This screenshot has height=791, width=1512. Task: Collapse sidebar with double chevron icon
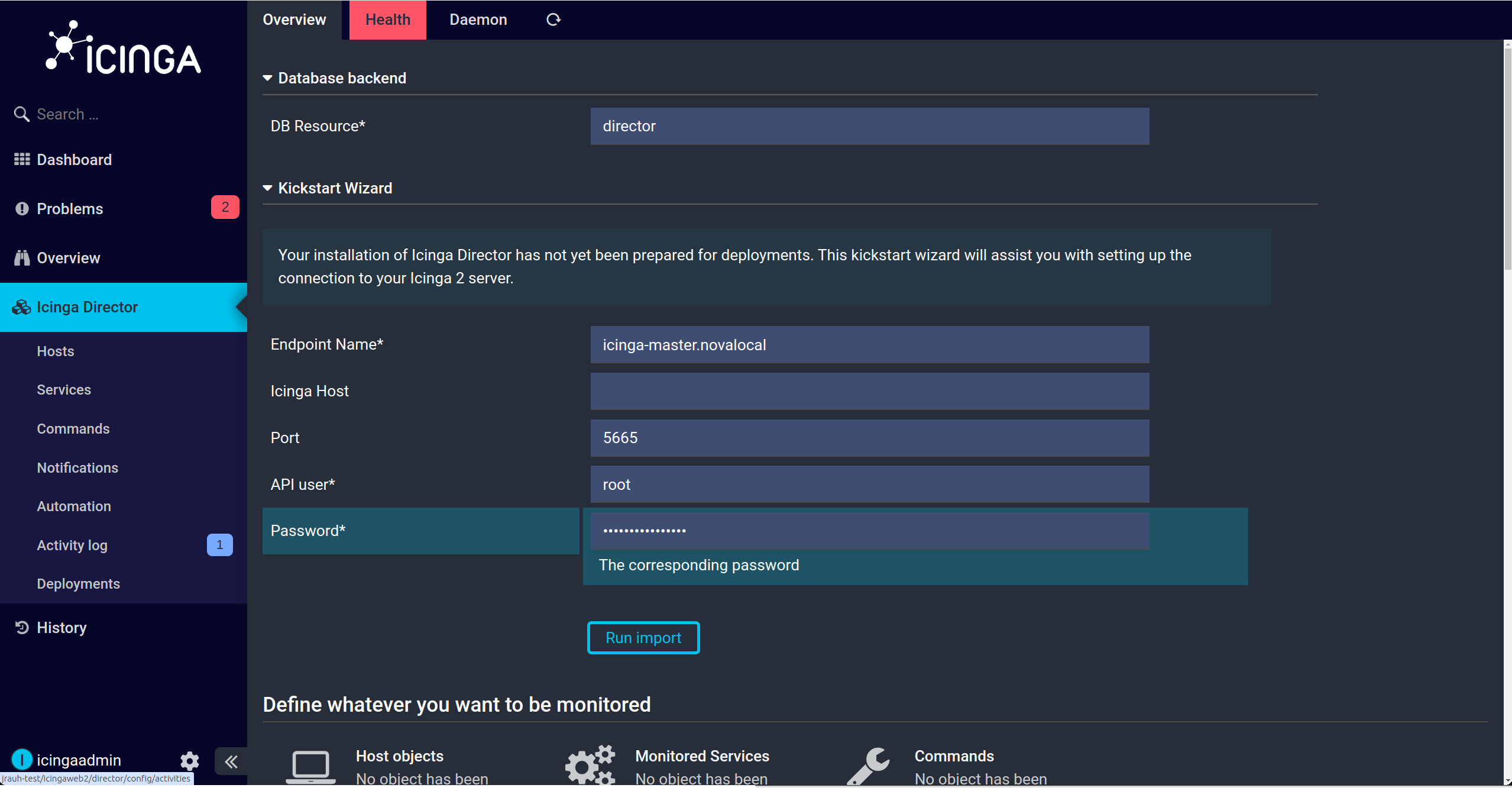(x=231, y=762)
